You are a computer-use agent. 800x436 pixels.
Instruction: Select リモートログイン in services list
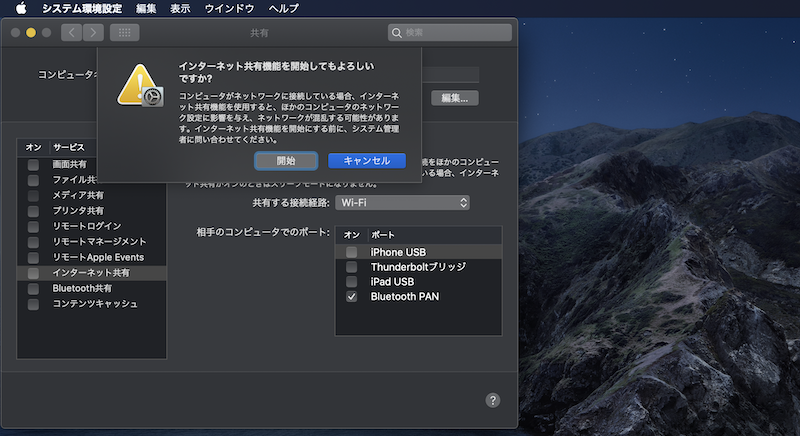tap(86, 226)
